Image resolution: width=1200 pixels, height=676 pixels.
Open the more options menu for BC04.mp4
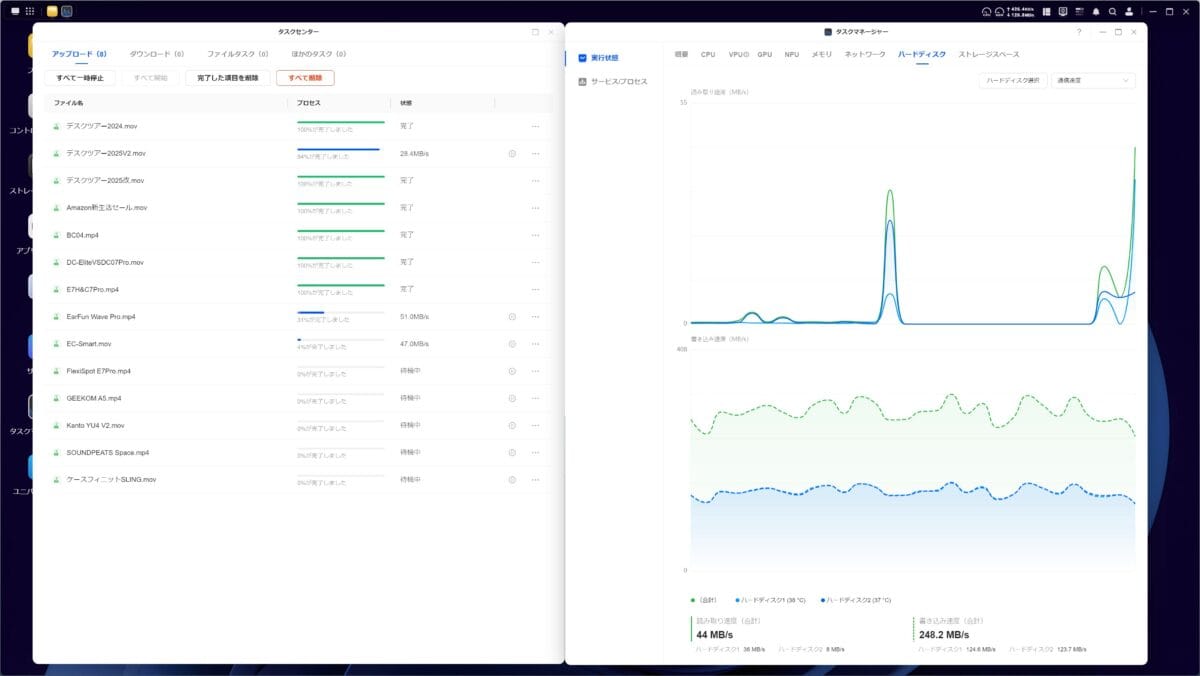click(535, 235)
